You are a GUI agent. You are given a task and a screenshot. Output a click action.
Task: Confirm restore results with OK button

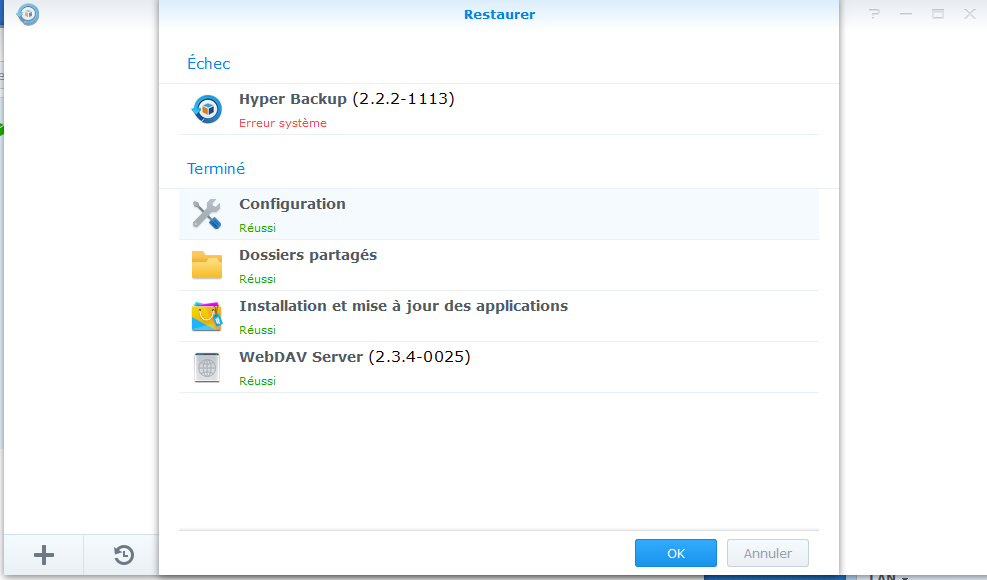(x=675, y=553)
